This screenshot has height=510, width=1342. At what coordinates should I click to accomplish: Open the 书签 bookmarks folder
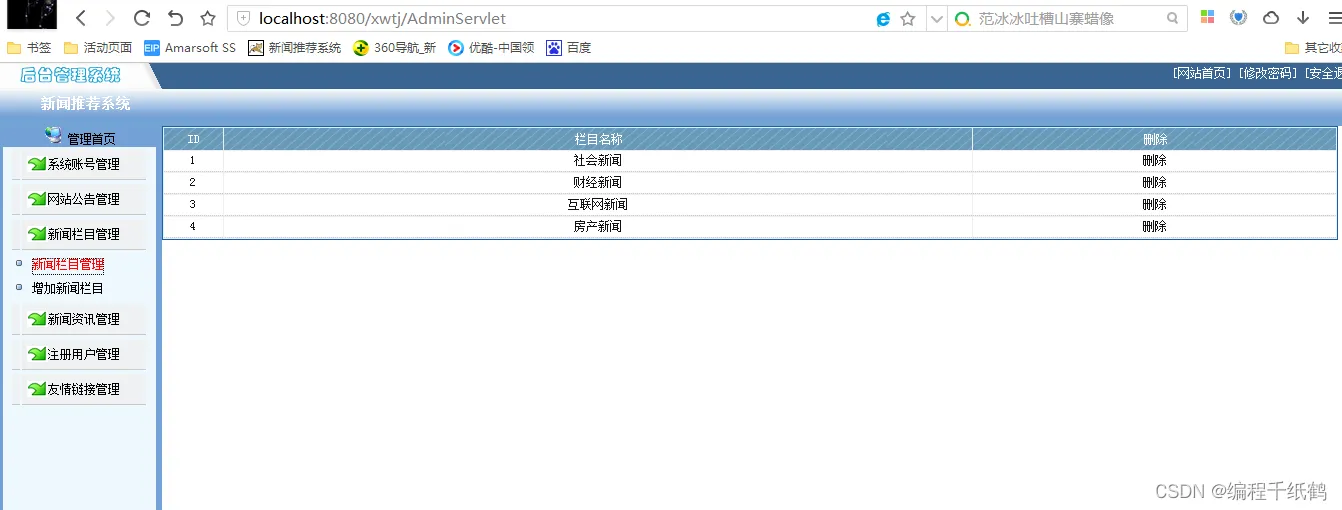[x=29, y=47]
